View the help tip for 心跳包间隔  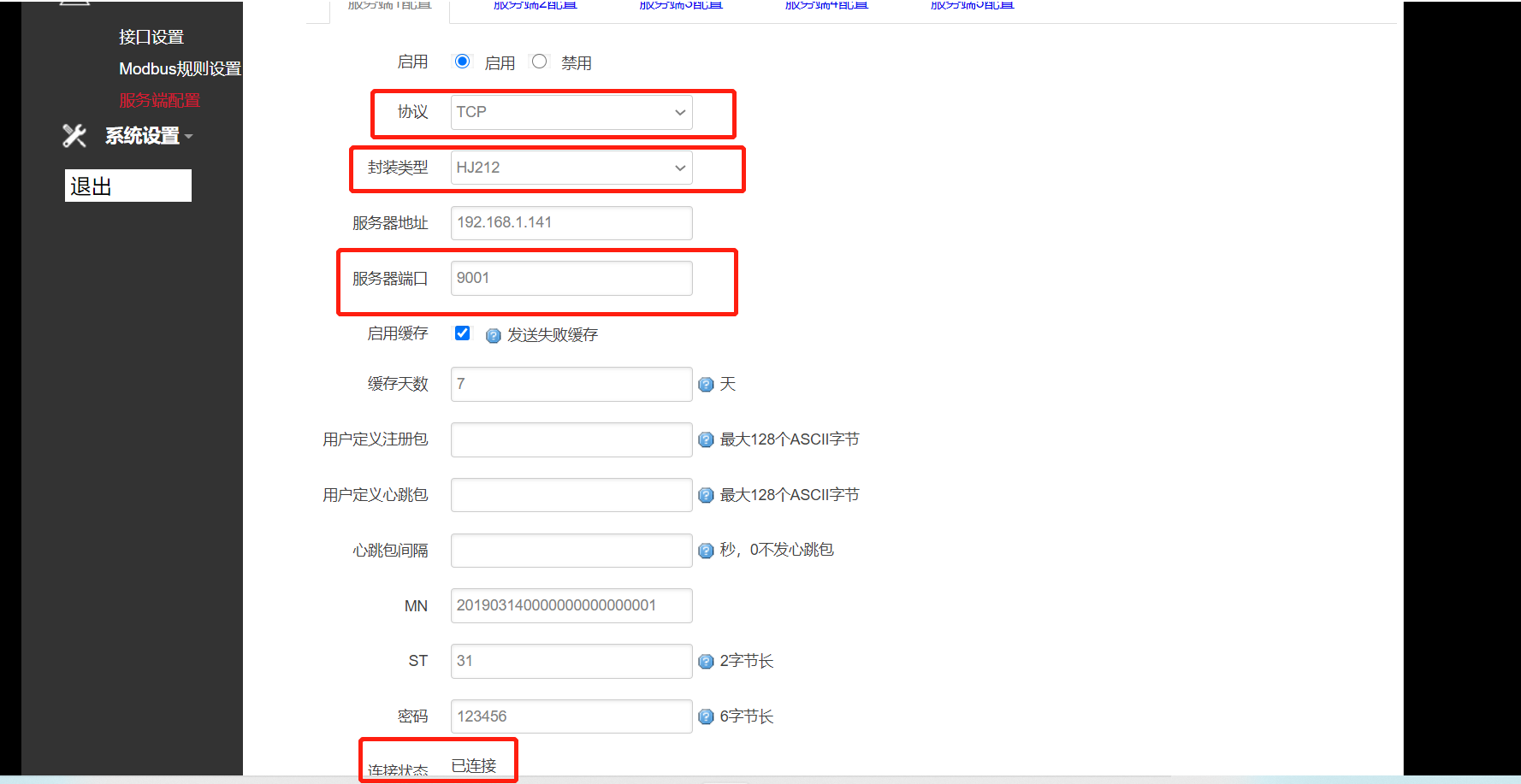click(705, 550)
